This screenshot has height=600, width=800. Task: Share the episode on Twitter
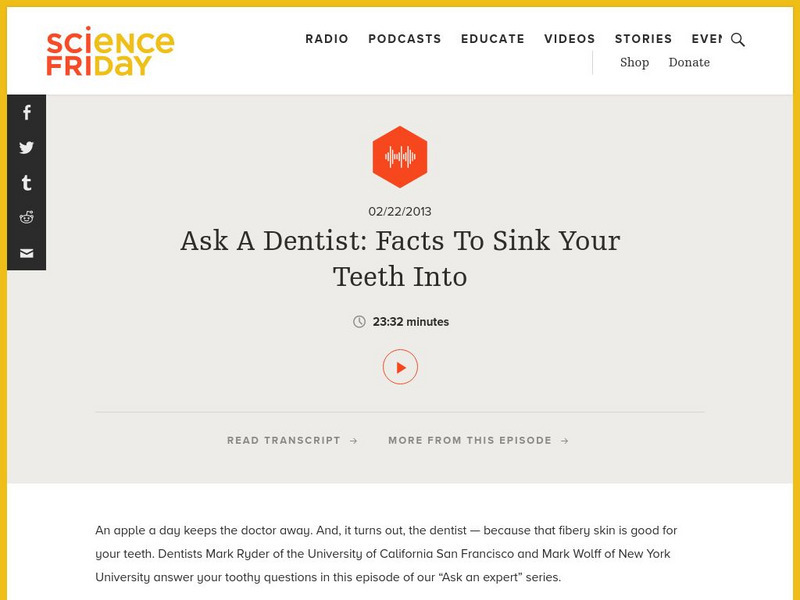(25, 148)
